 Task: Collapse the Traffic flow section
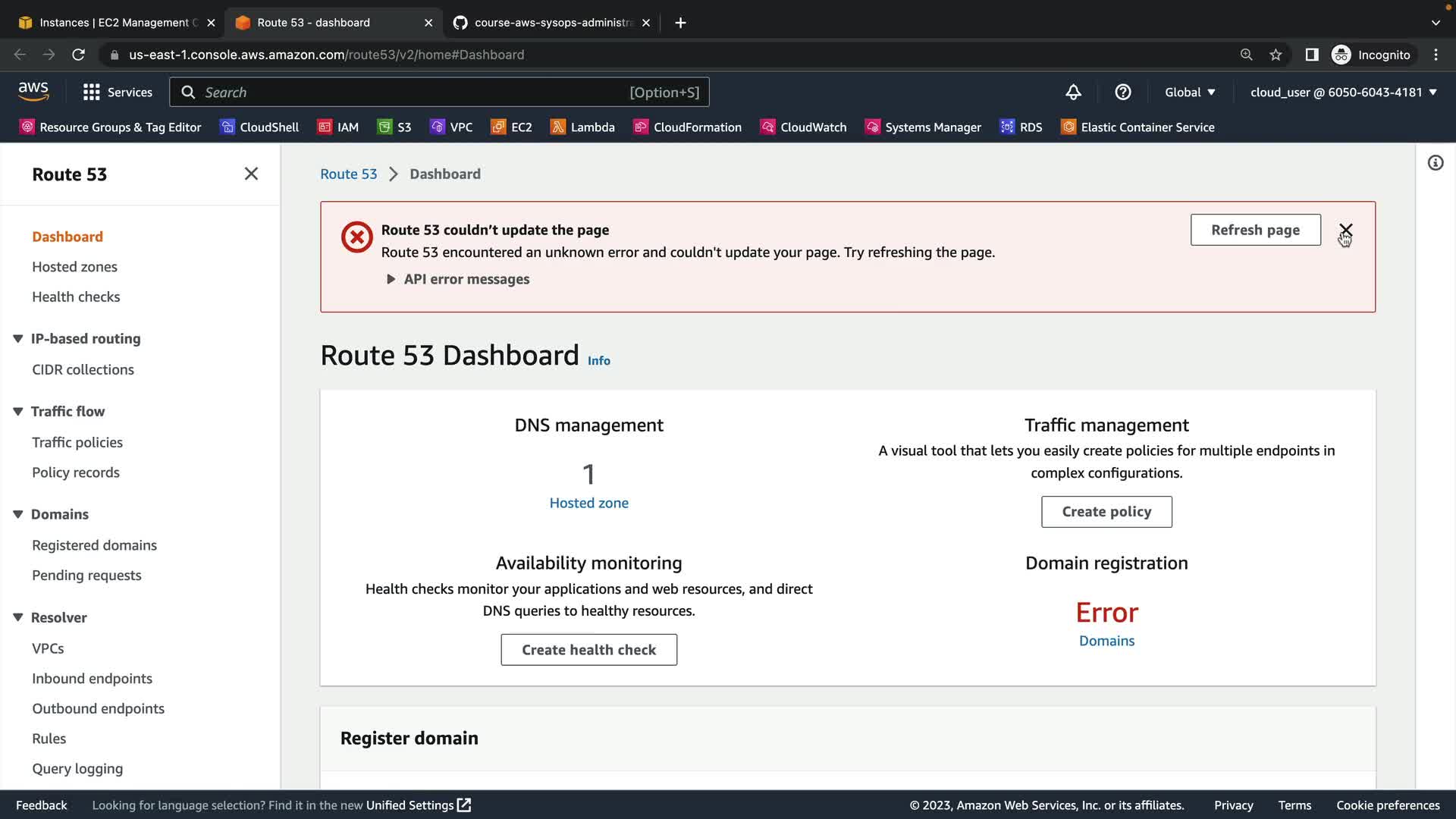click(x=18, y=412)
